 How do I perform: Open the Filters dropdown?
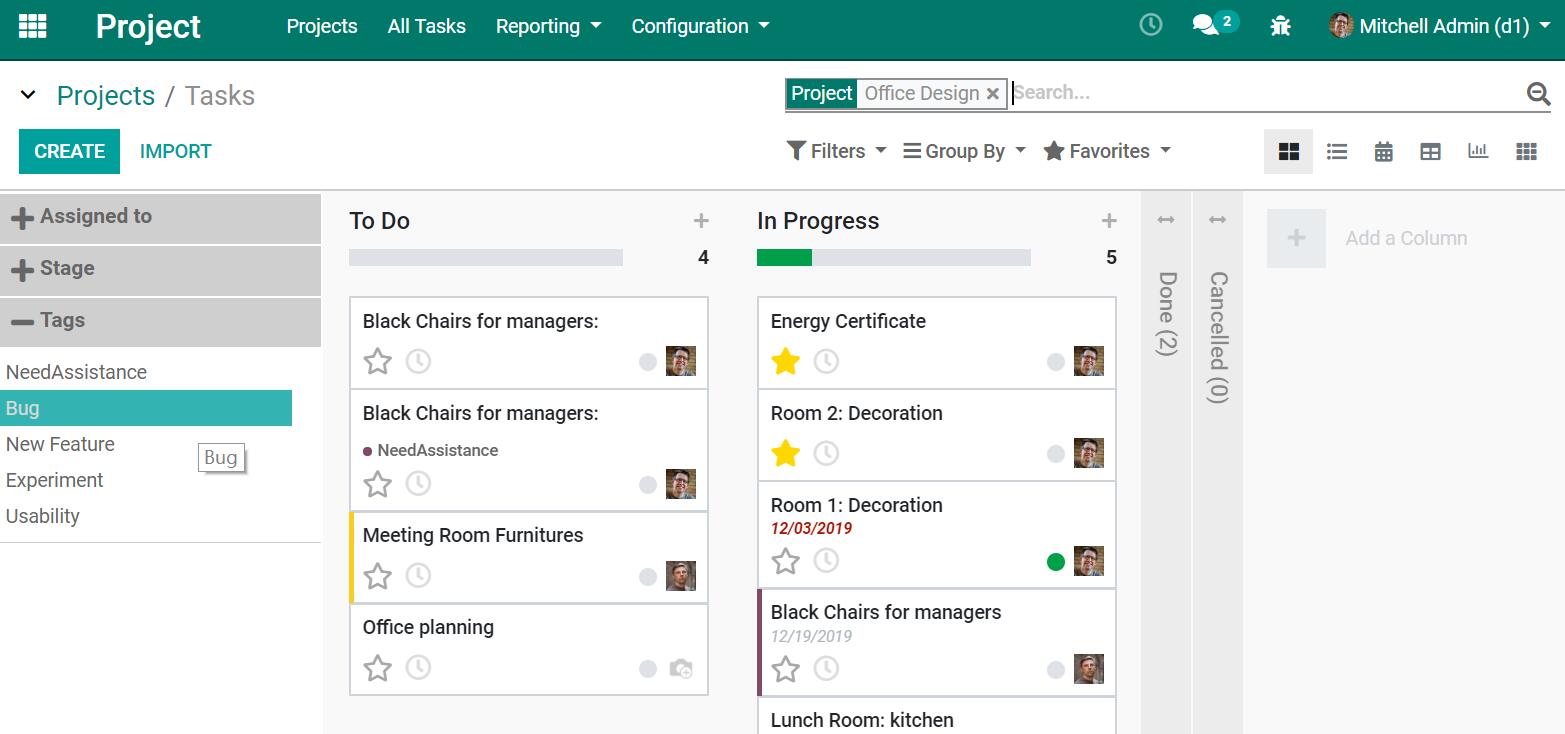837,151
